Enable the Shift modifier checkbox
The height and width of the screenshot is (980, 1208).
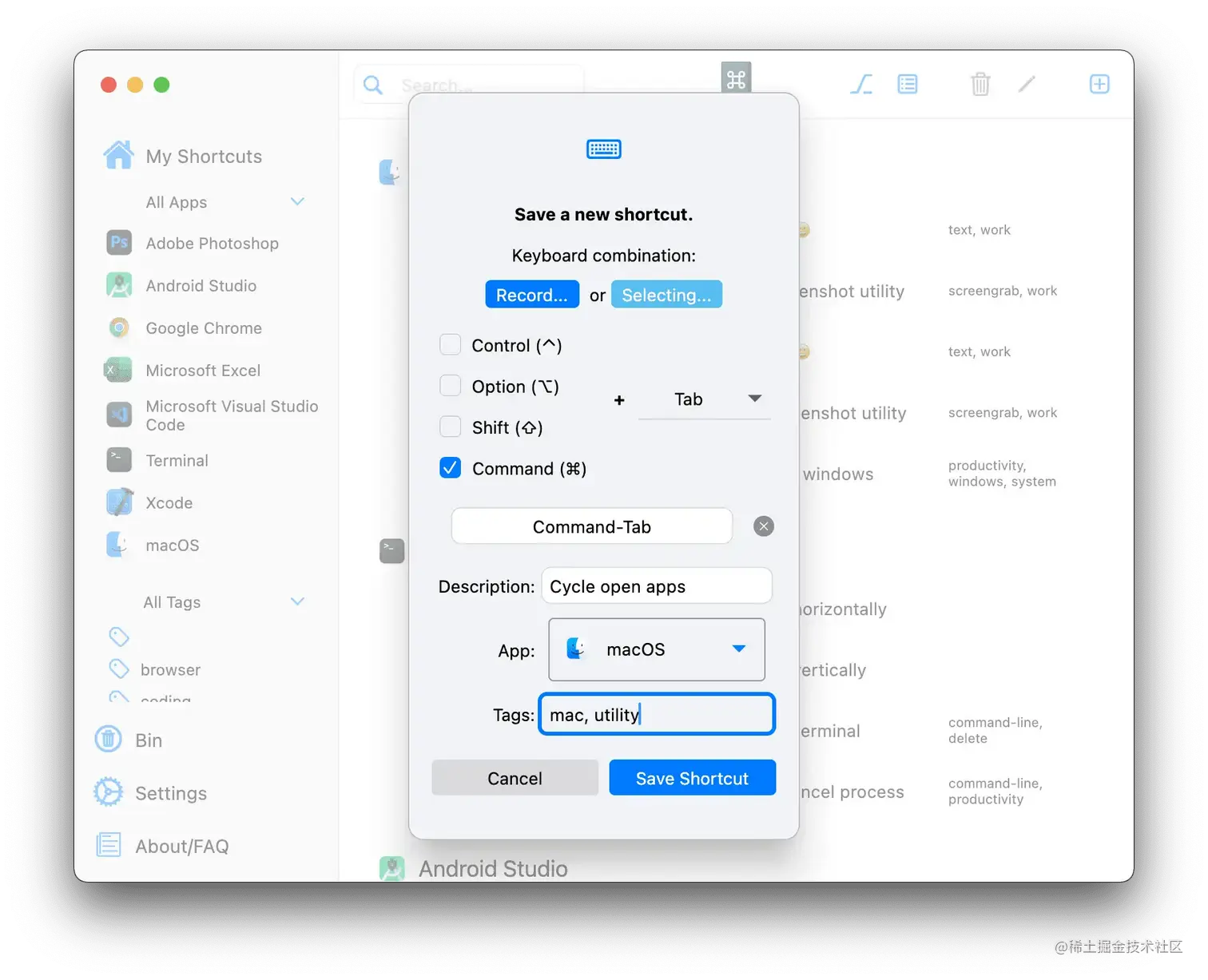pos(451,427)
